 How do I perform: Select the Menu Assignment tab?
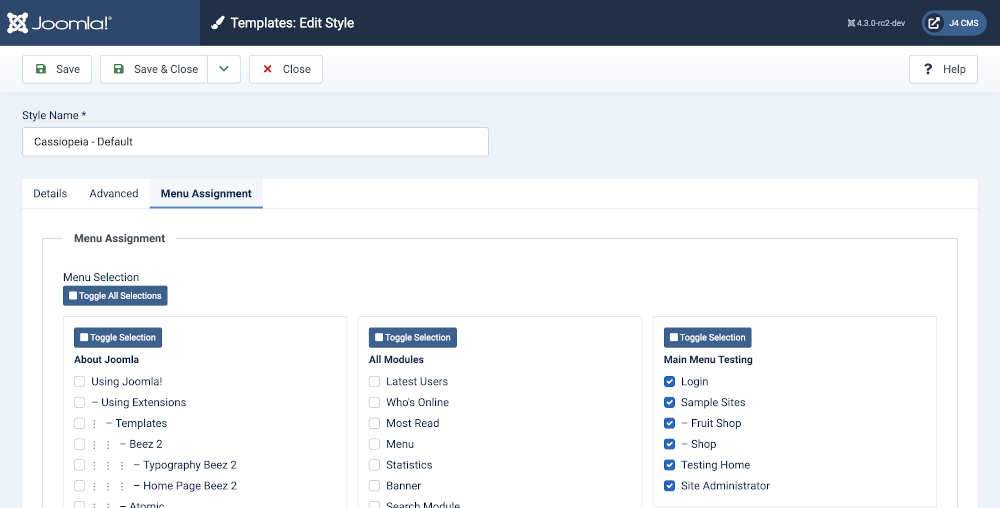coord(206,193)
